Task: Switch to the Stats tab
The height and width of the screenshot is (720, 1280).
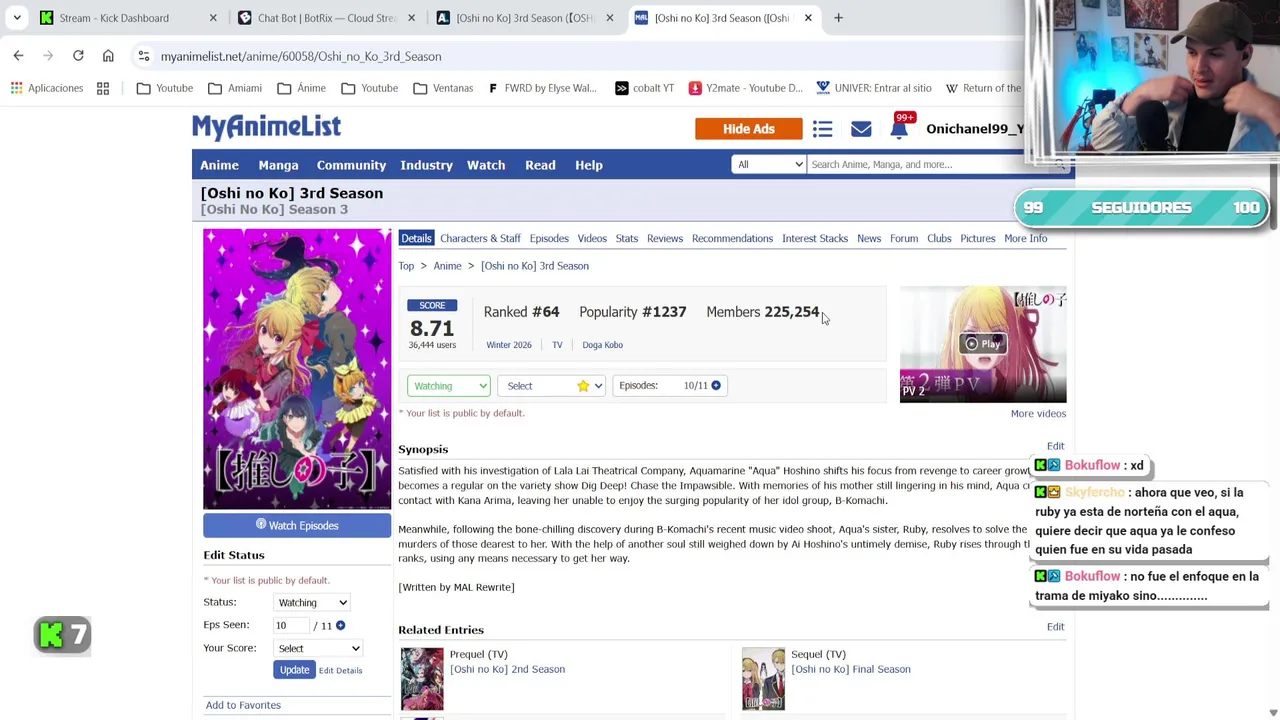Action: click(627, 238)
